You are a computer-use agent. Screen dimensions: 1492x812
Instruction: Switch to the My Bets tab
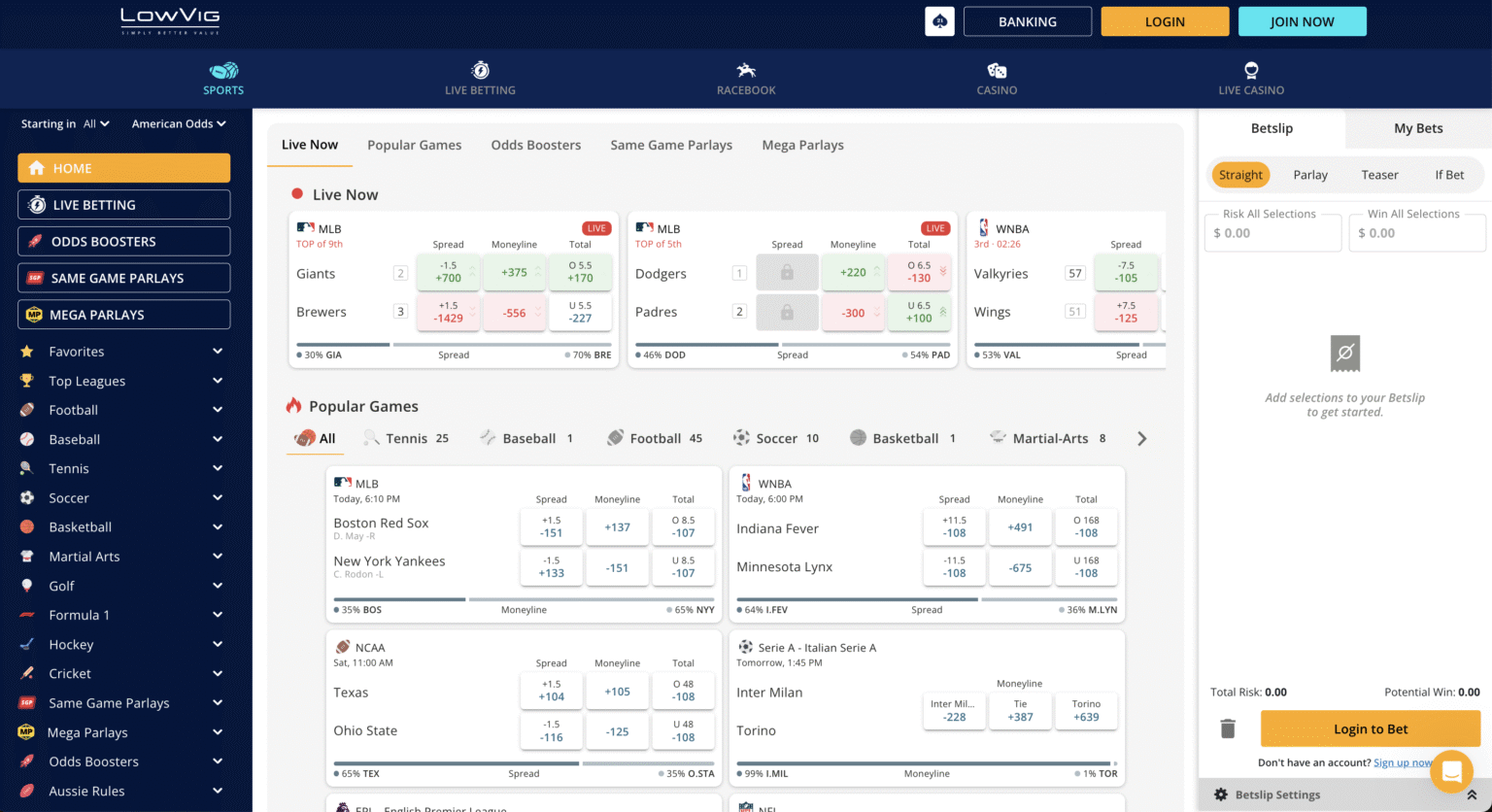click(x=1418, y=127)
